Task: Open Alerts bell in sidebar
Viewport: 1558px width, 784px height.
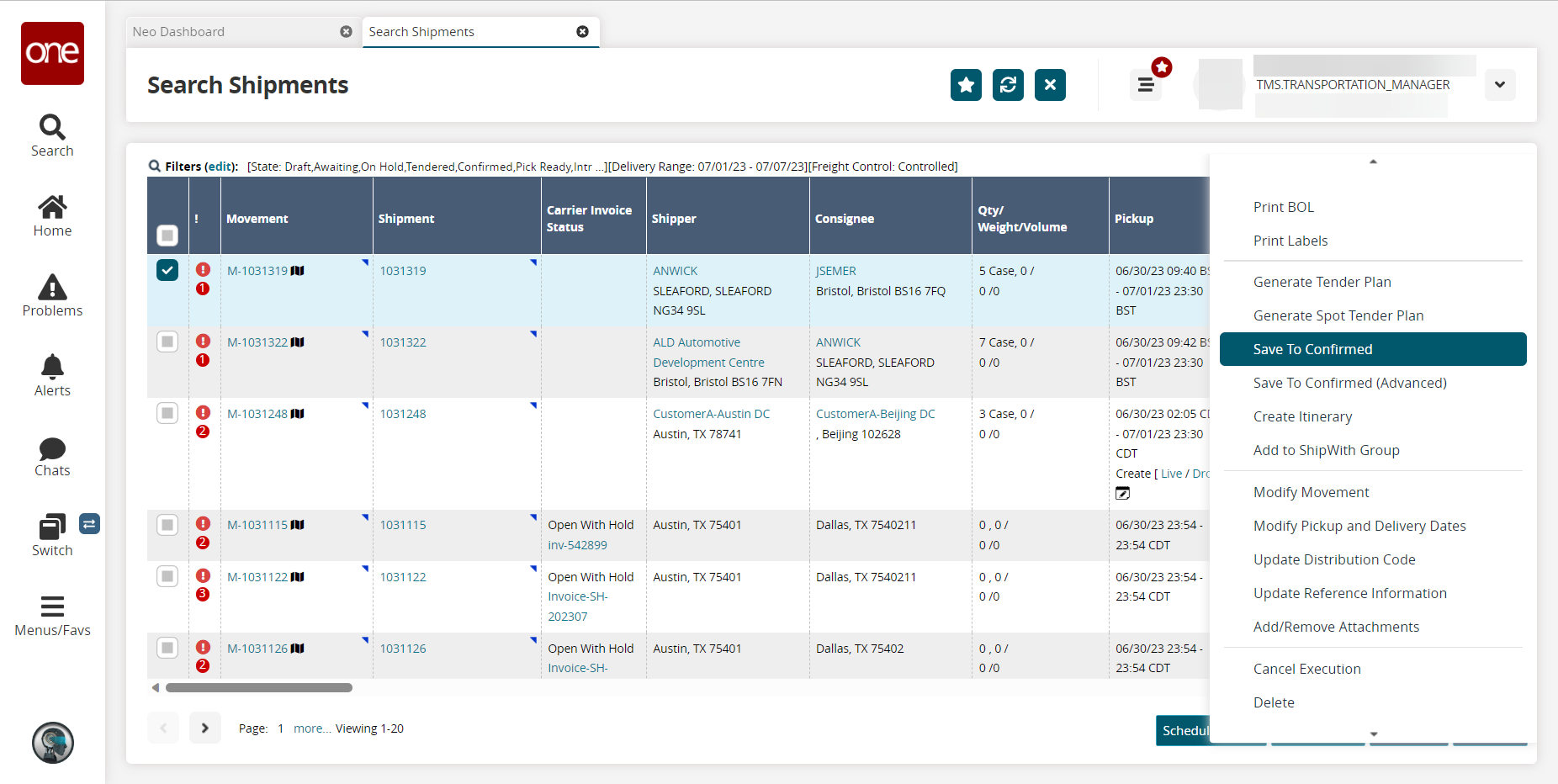Action: [x=52, y=375]
